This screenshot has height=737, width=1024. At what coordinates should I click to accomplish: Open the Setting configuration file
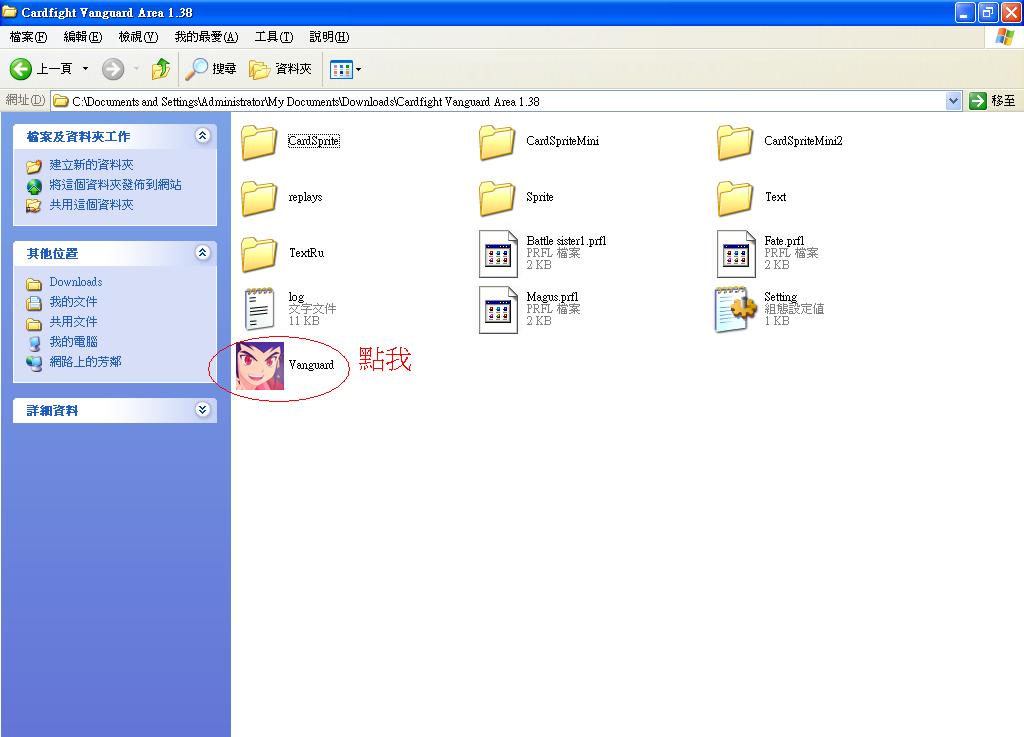[x=735, y=309]
